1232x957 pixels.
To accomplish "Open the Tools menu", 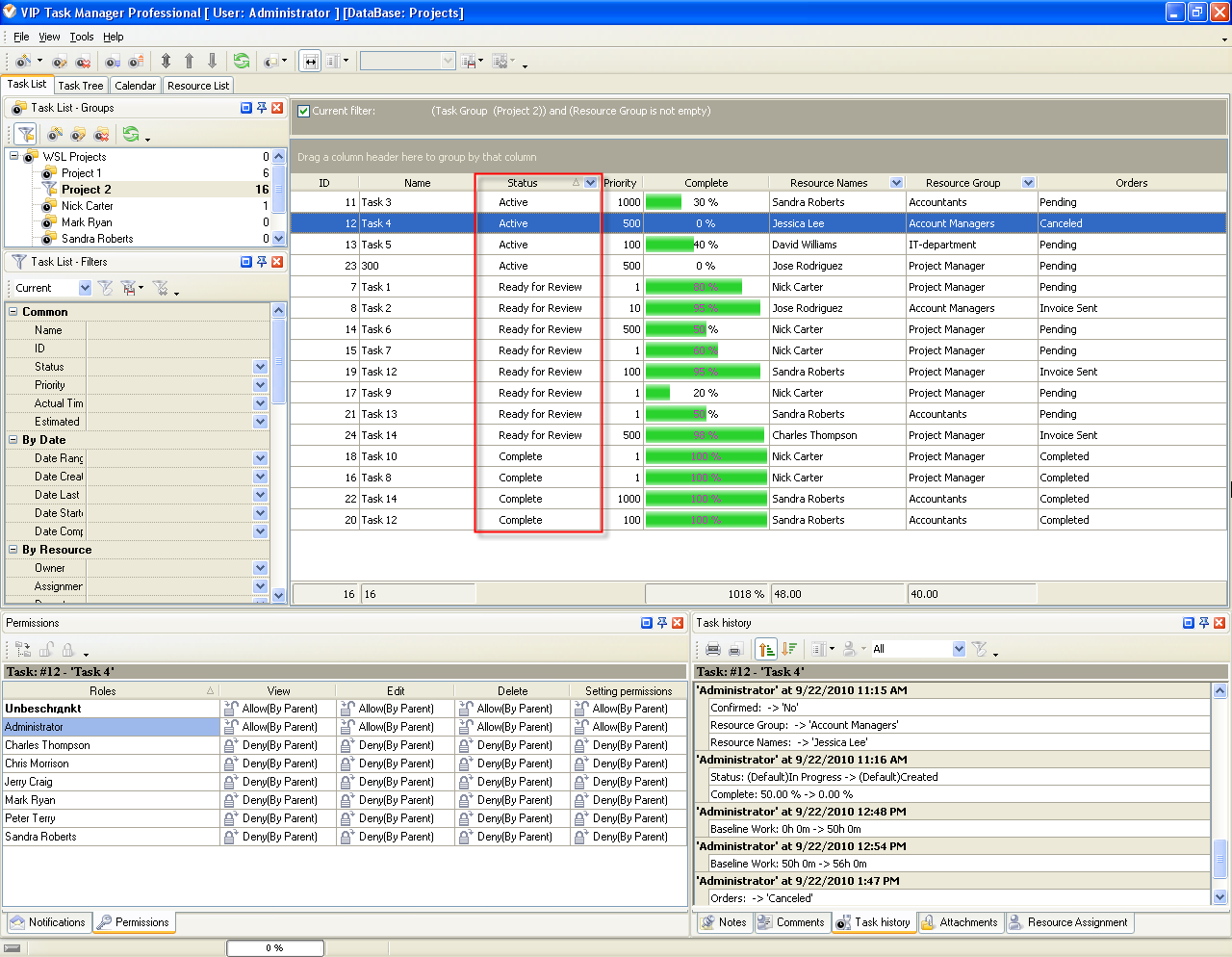I will (81, 37).
